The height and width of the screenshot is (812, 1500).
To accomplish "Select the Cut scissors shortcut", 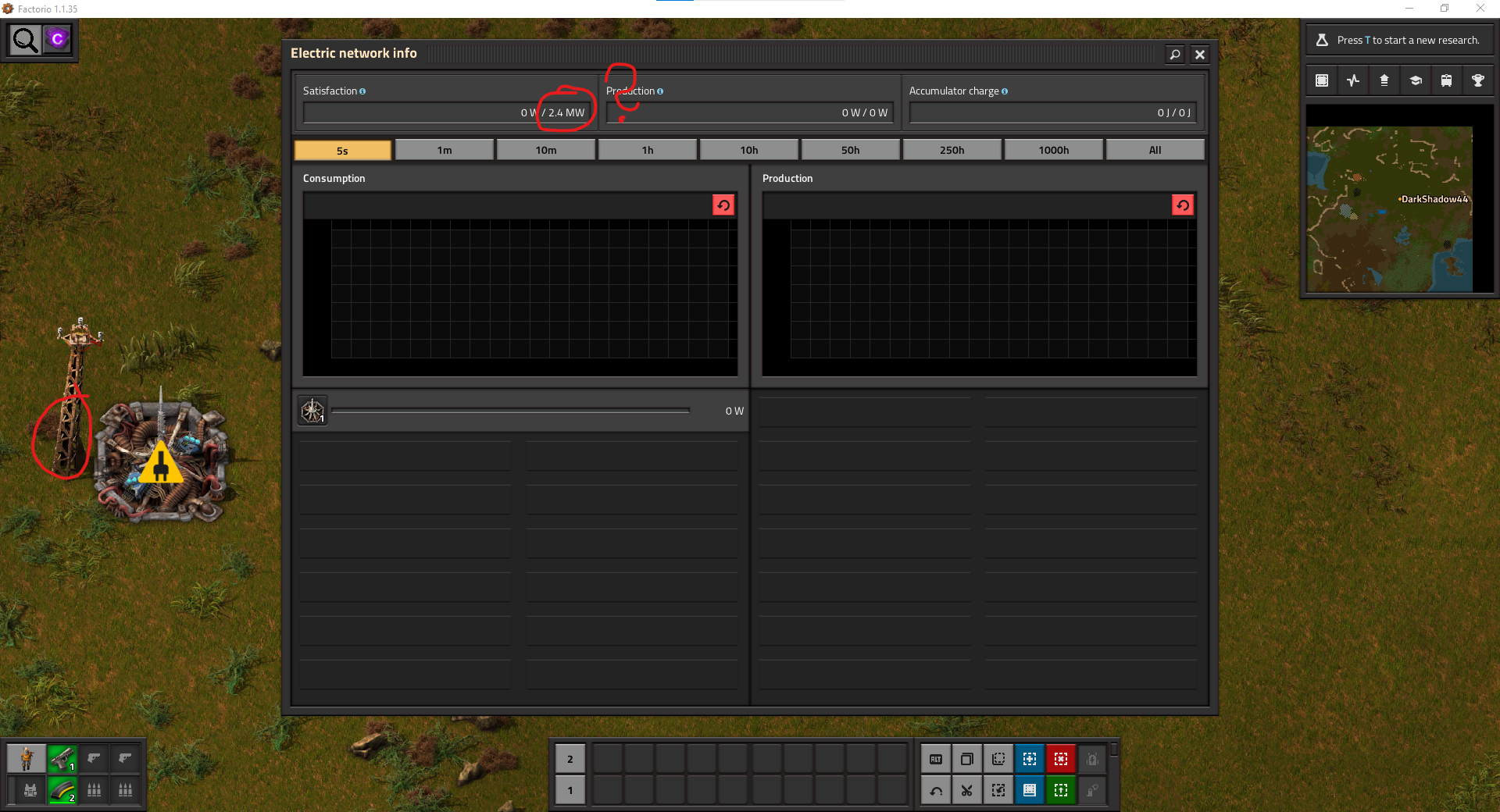I will coord(967,790).
